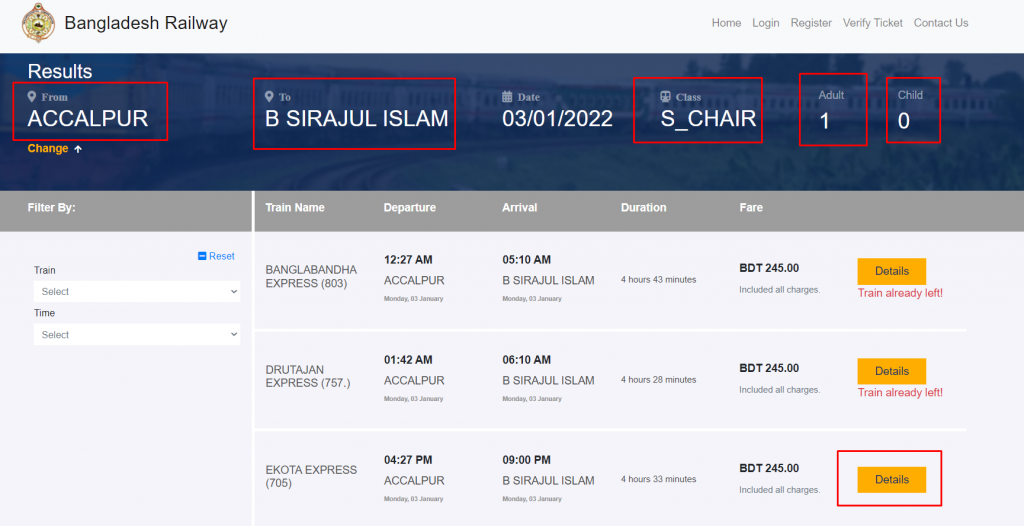Click the minus icon beside Reset

202,256
